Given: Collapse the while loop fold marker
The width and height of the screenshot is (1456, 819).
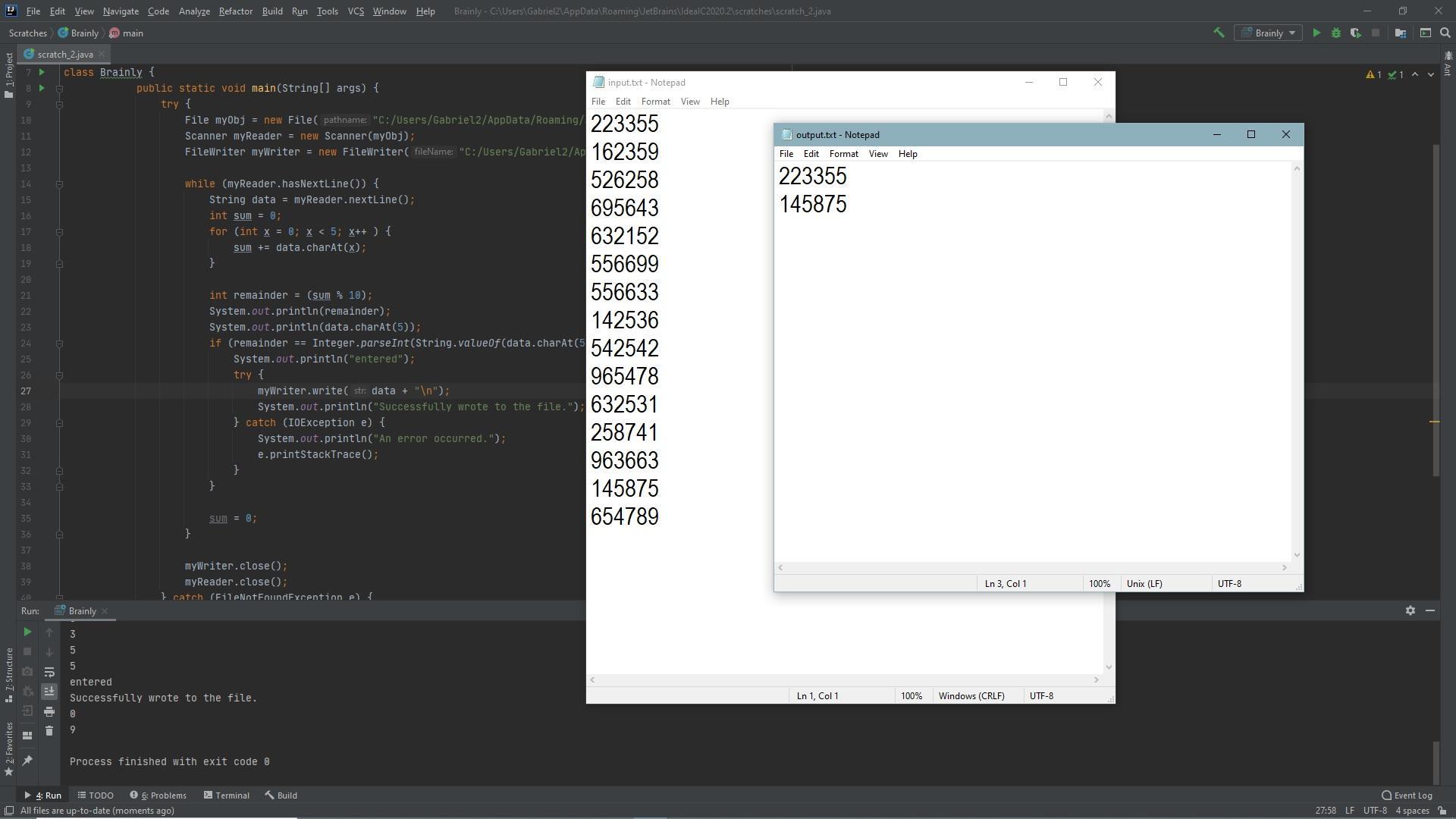Looking at the screenshot, I should [59, 184].
